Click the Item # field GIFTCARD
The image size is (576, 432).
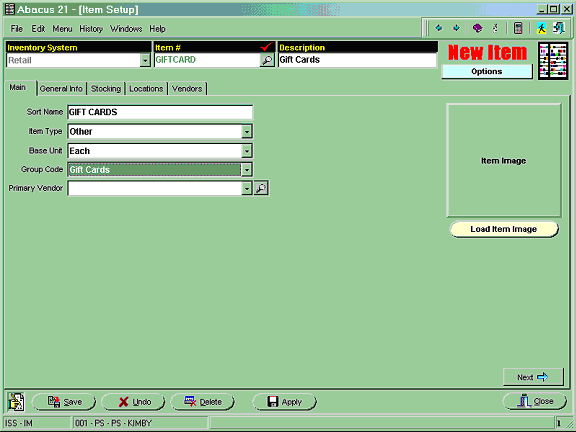[207, 60]
